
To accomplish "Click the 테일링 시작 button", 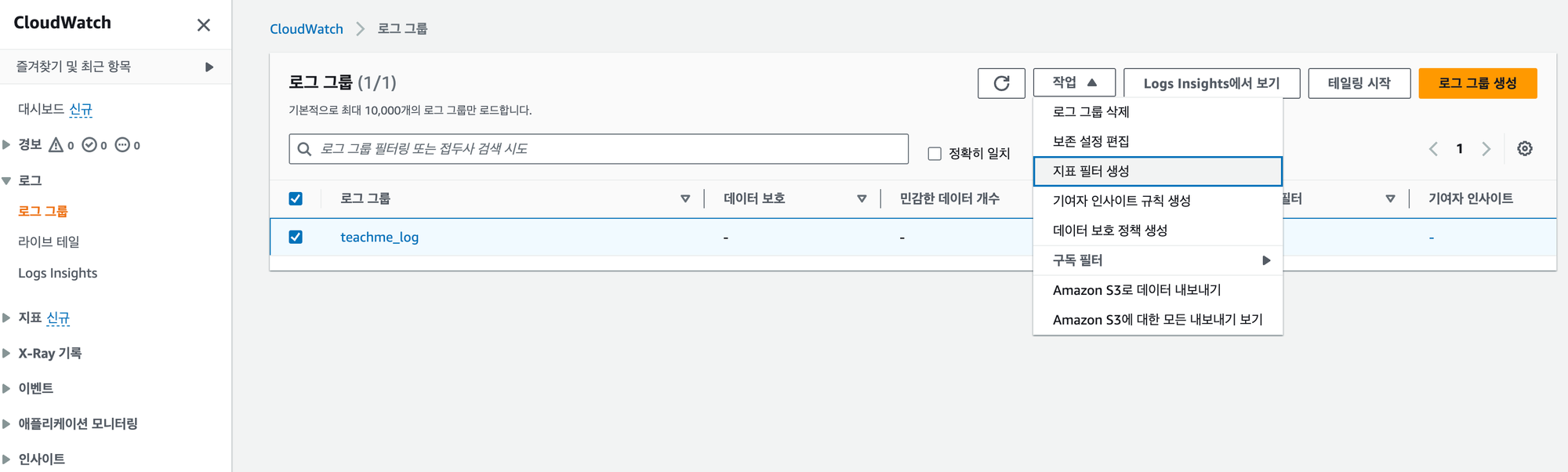I will (1359, 83).
